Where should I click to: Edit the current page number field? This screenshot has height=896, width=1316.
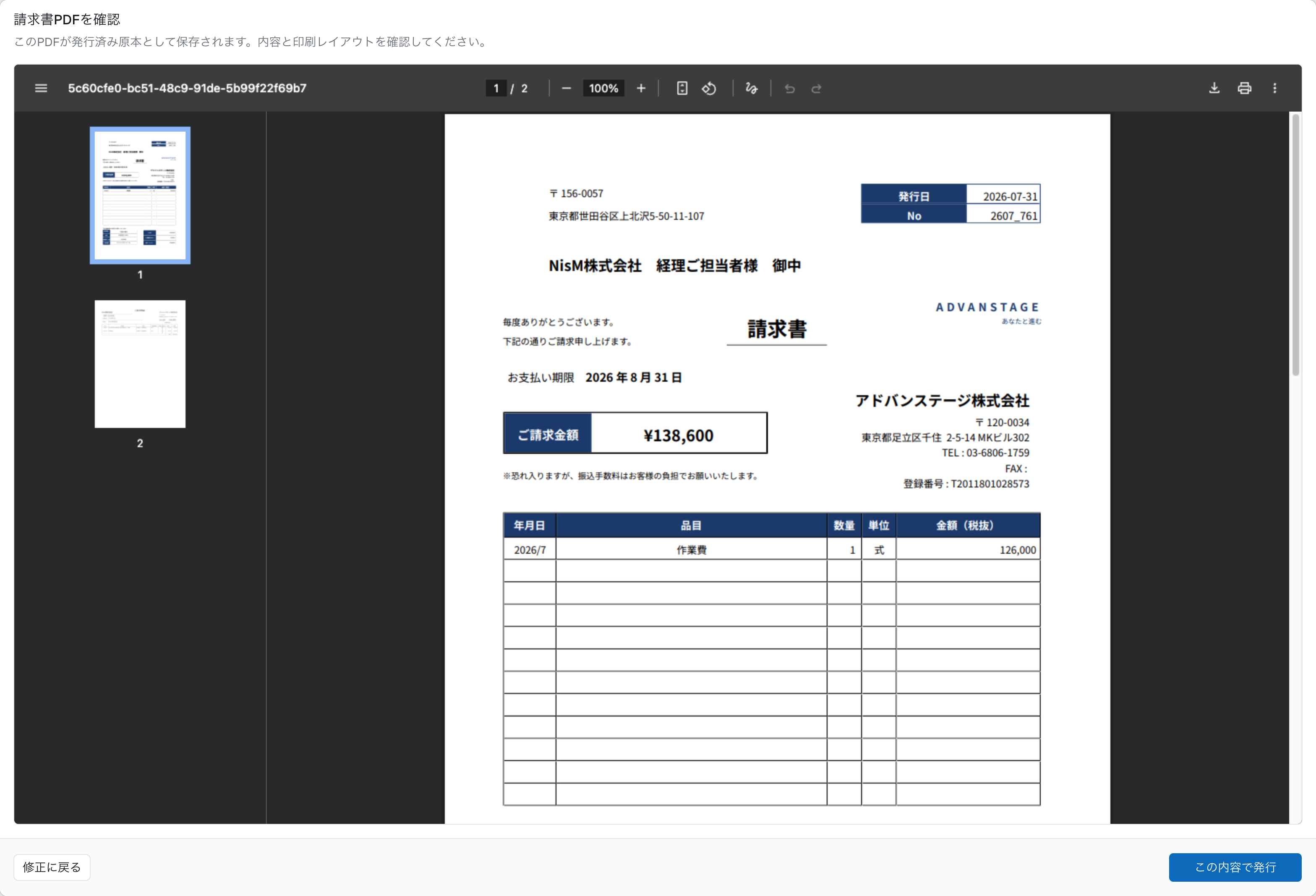[x=496, y=88]
